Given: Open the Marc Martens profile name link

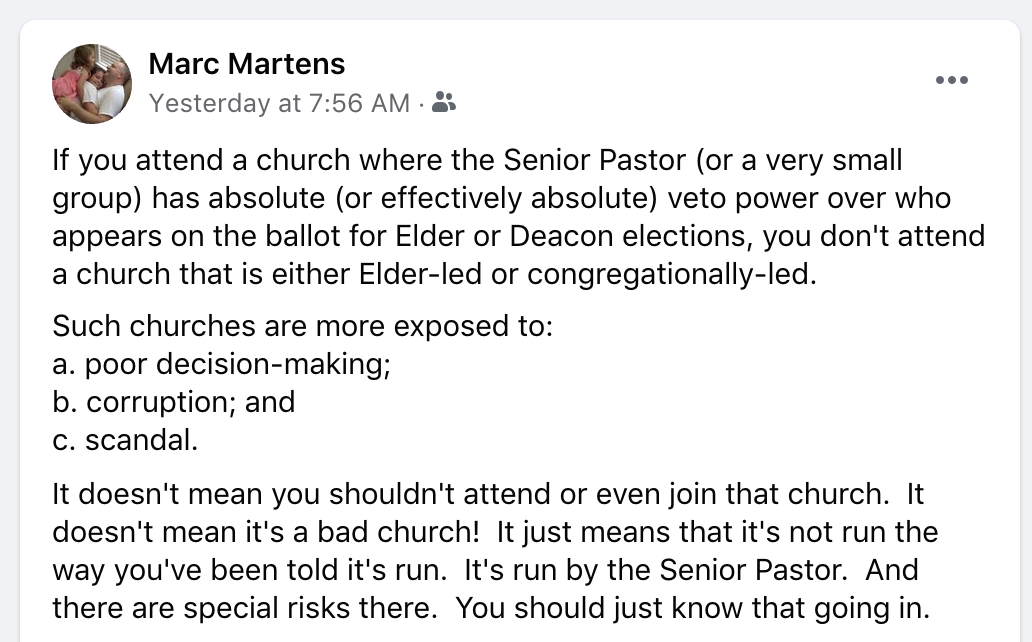Looking at the screenshot, I should (246, 64).
